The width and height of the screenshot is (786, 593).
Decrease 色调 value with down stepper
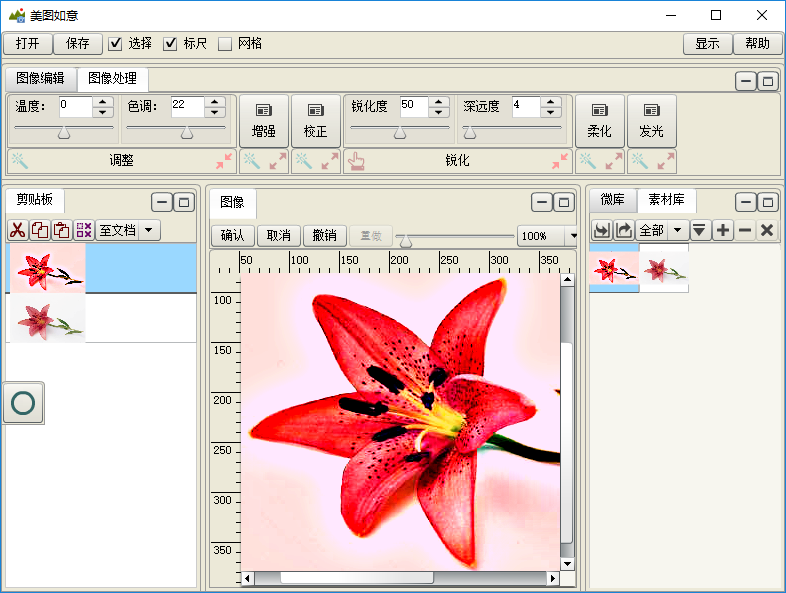215,112
